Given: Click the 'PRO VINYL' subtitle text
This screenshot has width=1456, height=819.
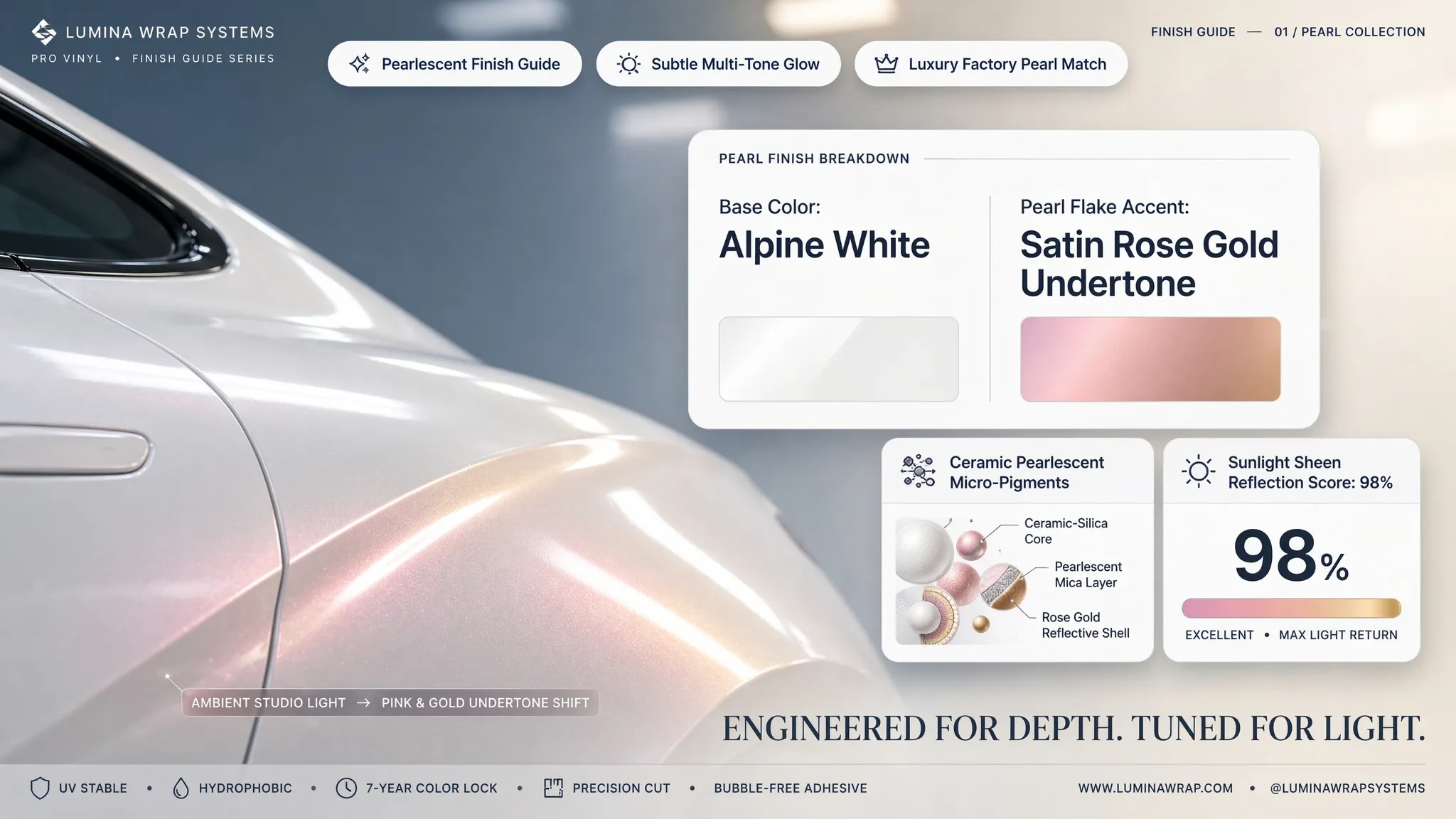Looking at the screenshot, I should pos(67,58).
